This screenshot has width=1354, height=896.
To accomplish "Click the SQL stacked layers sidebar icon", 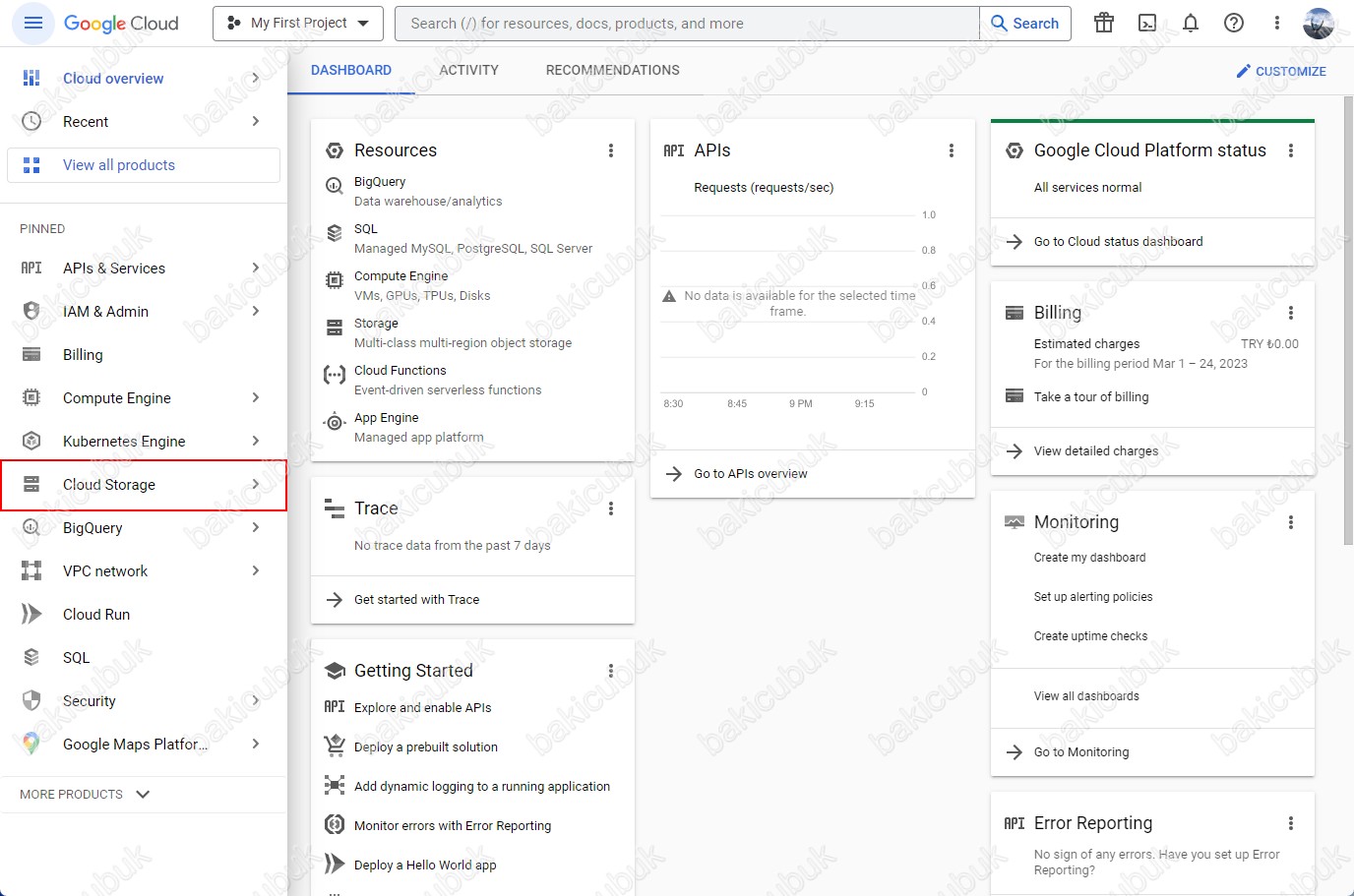I will pyautogui.click(x=31, y=657).
